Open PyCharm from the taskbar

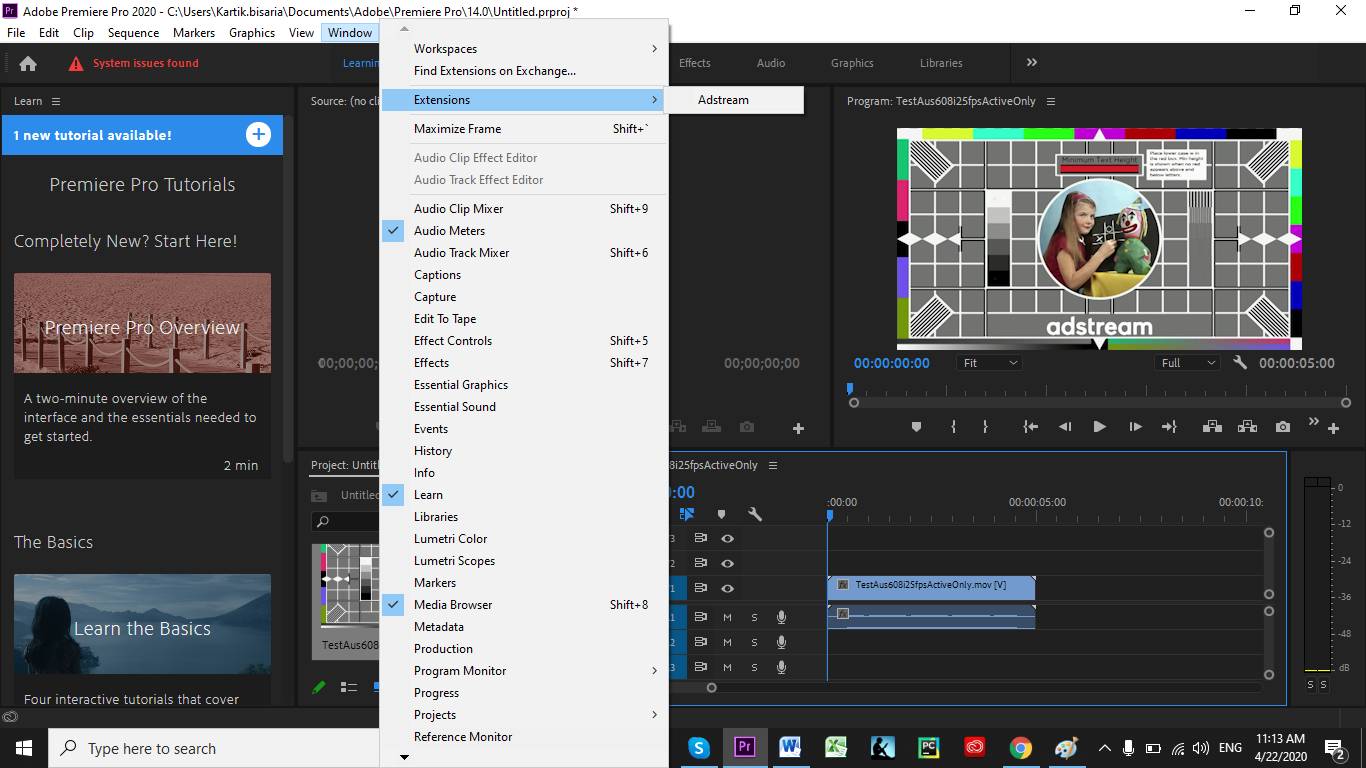pos(929,748)
